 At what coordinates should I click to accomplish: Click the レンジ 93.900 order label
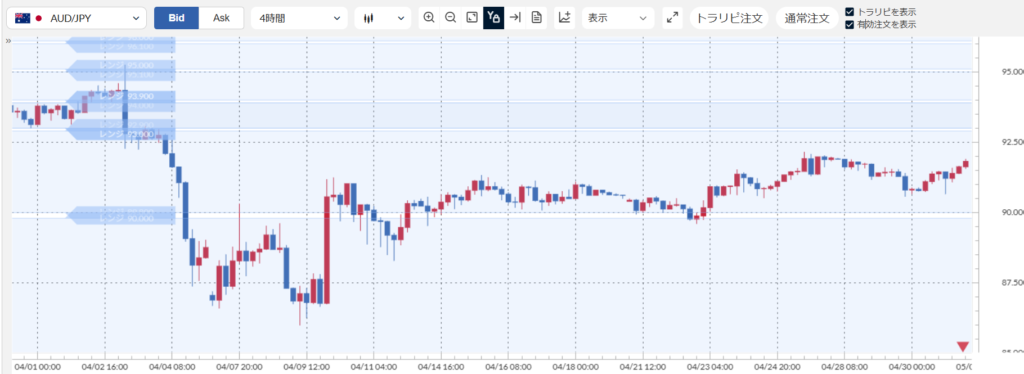tap(121, 97)
